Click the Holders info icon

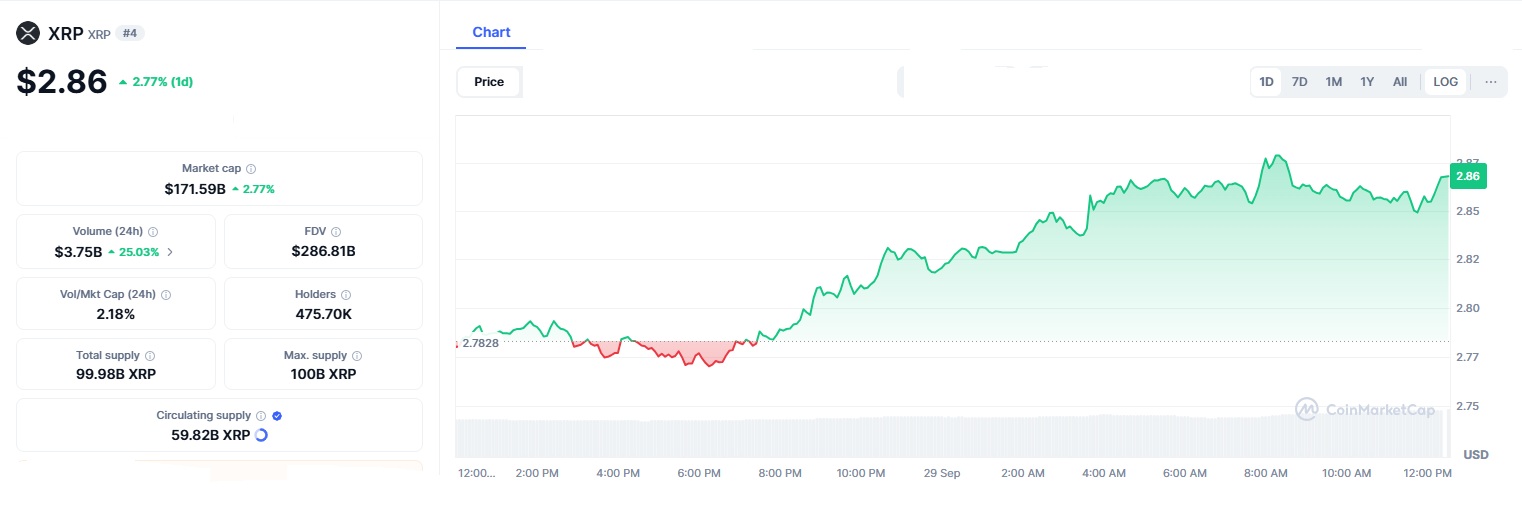(346, 295)
